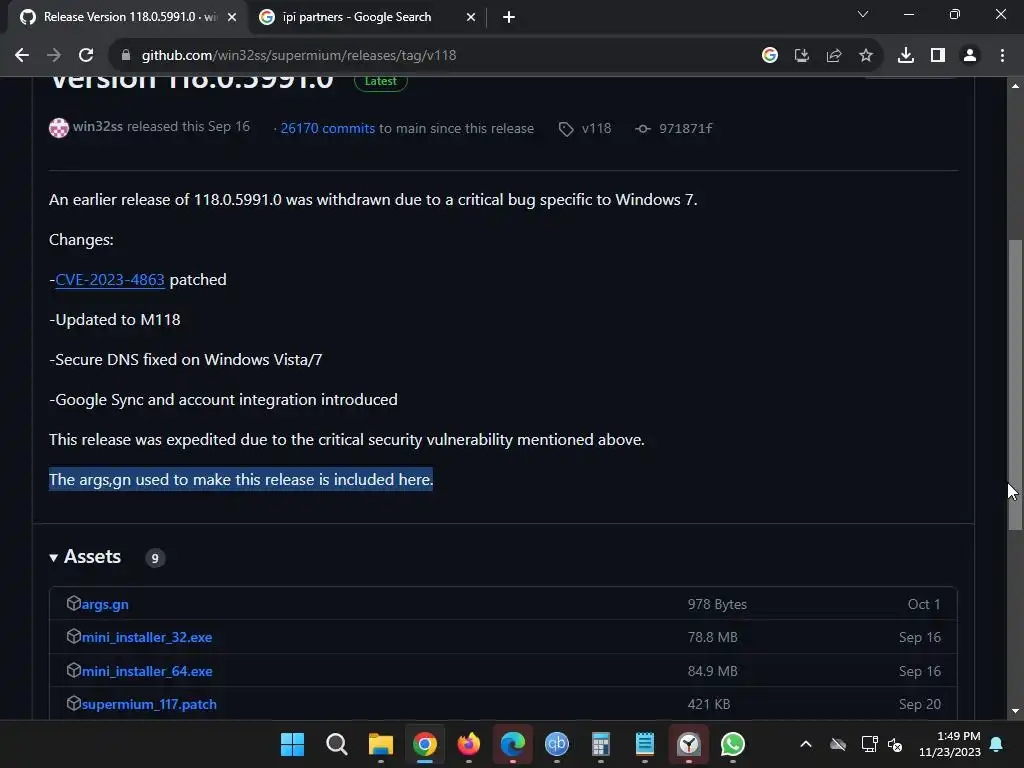Open the CVE-2023-4863 link
1024x768 pixels.
pyautogui.click(x=110, y=280)
